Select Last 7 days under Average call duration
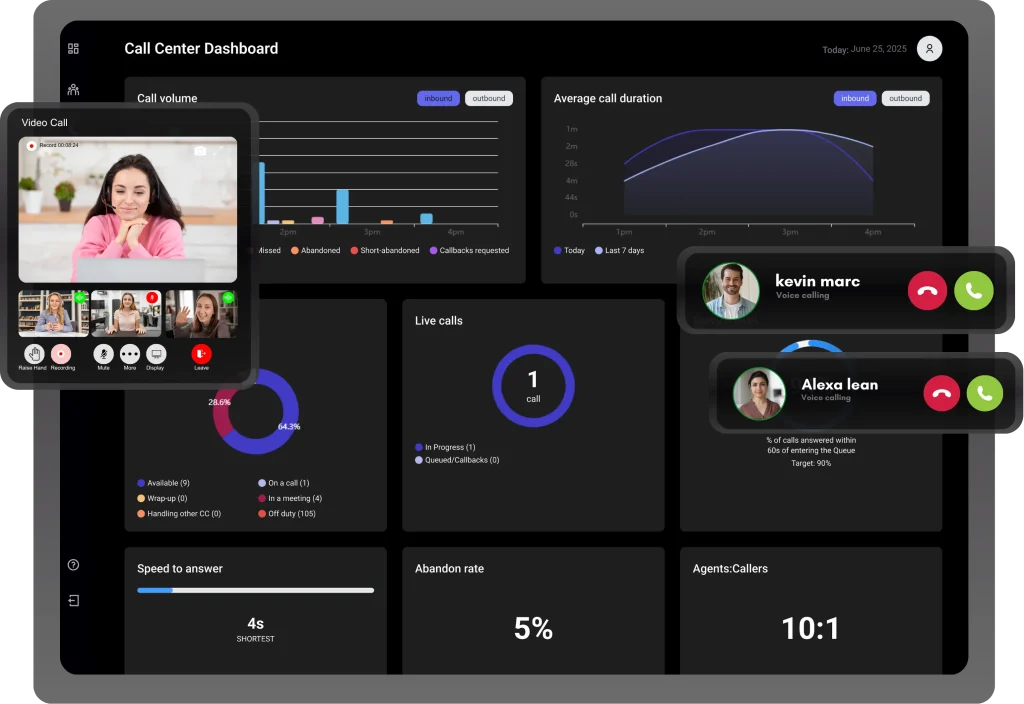This screenshot has width=1024, height=704. [621, 250]
